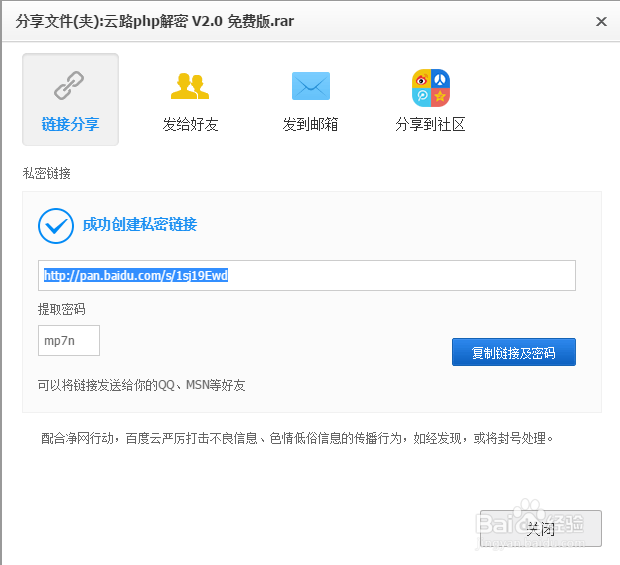Close the share dialog with the X
Screen dimensions: 620x565
[x=601, y=21]
